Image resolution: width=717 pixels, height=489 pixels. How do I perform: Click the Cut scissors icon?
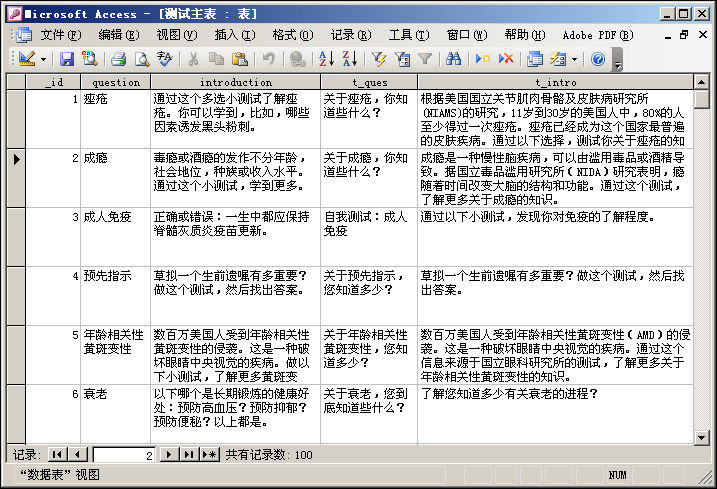[x=193, y=59]
